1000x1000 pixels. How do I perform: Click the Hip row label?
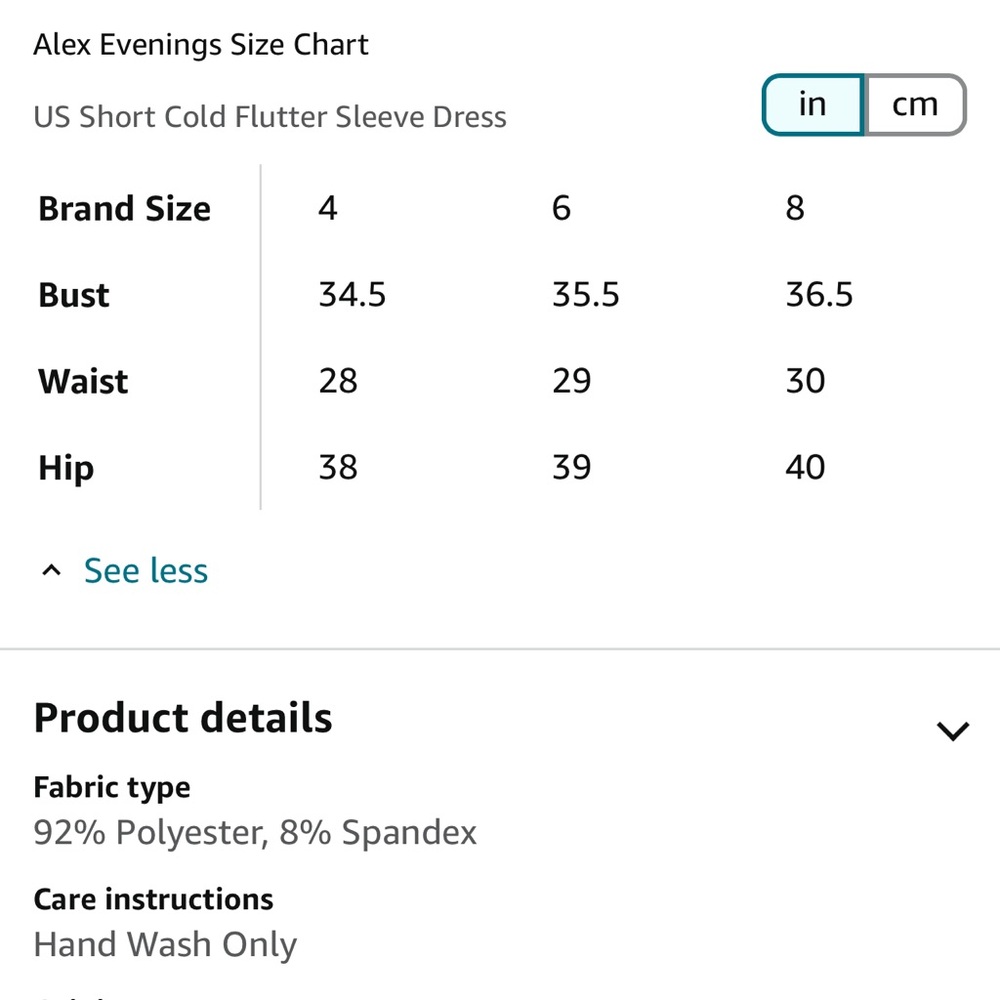tap(66, 469)
